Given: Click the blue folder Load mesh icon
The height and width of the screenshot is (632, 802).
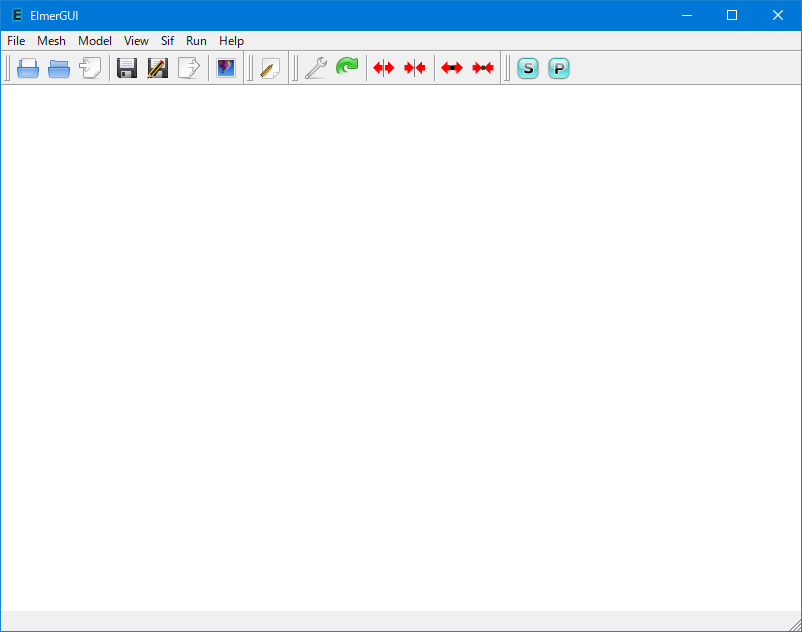Looking at the screenshot, I should [x=59, y=68].
